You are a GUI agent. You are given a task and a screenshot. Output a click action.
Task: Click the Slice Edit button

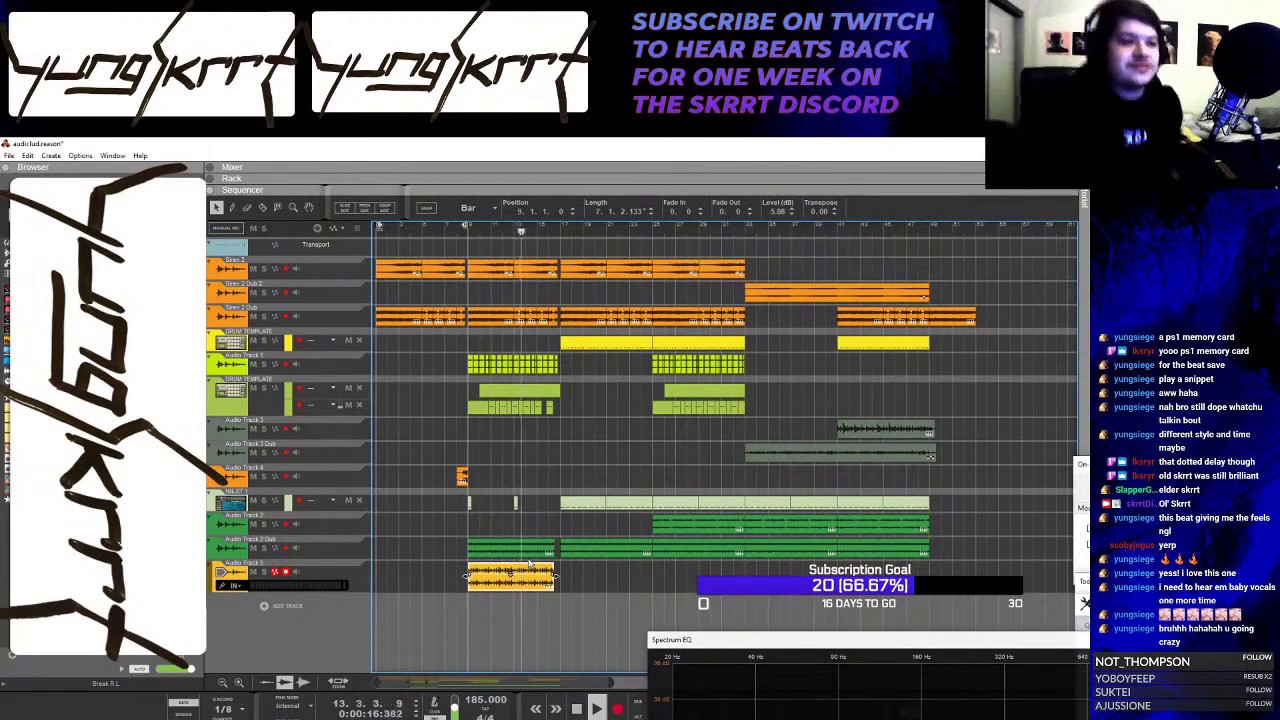click(x=344, y=208)
